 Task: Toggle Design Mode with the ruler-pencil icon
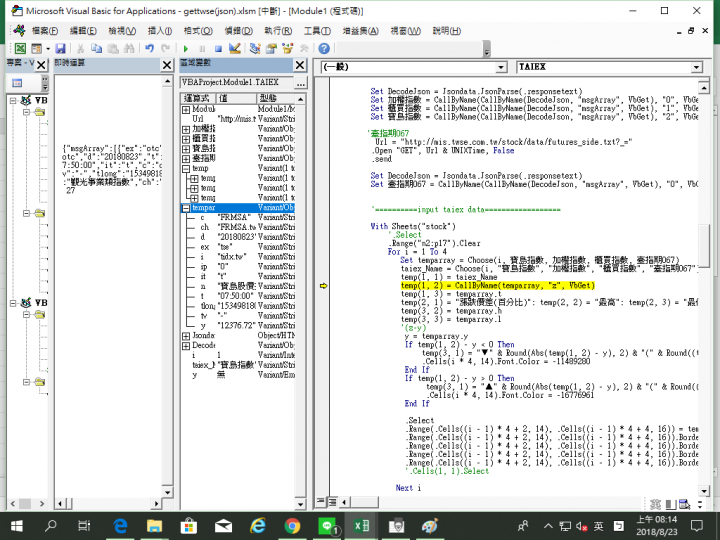coord(235,48)
